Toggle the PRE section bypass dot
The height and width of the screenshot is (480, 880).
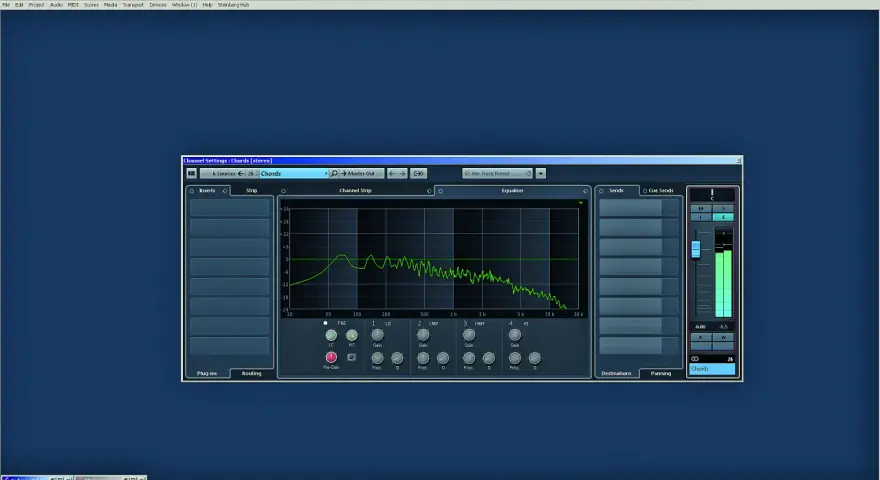click(326, 323)
